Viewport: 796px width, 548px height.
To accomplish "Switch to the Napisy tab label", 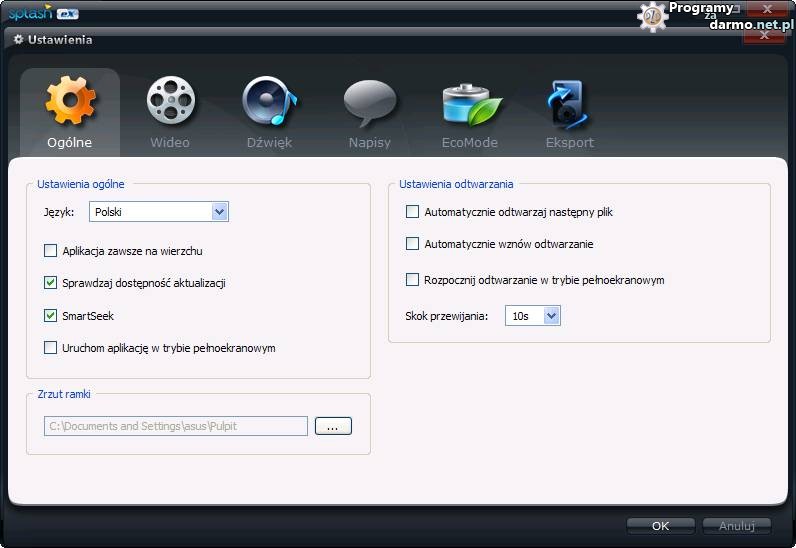I will (370, 142).
